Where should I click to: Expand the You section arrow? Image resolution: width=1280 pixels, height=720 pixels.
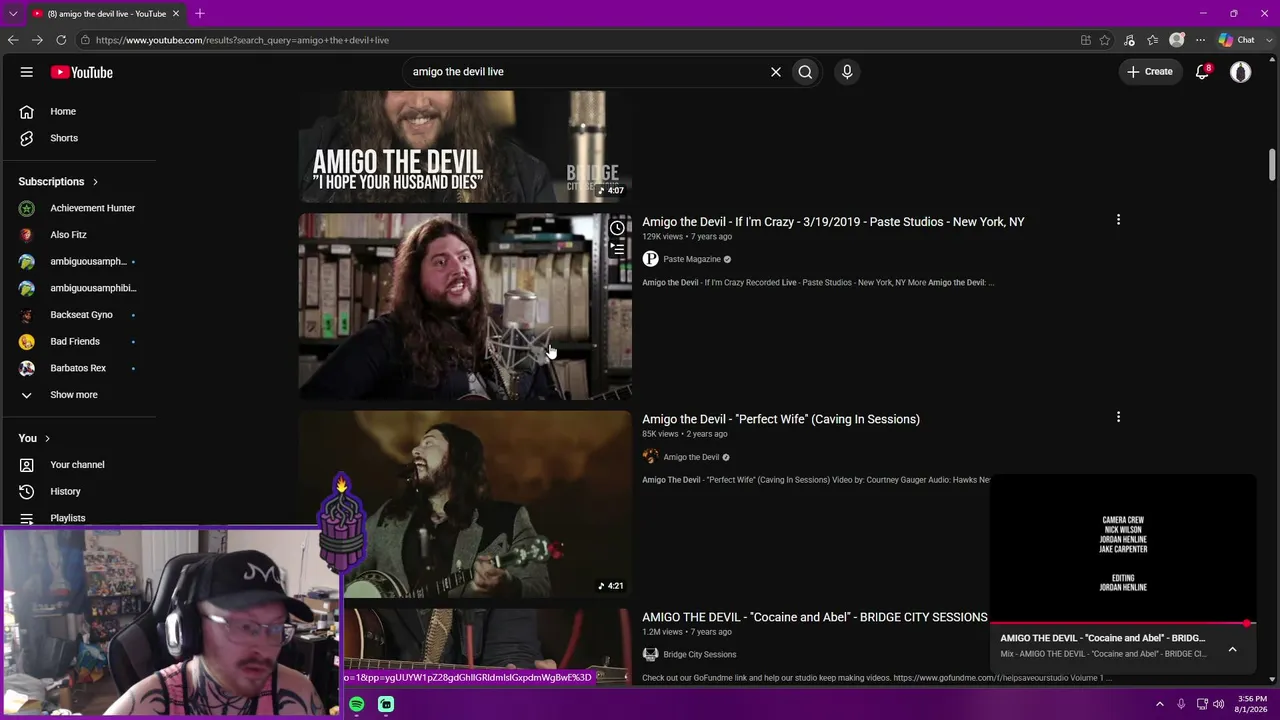[47, 438]
